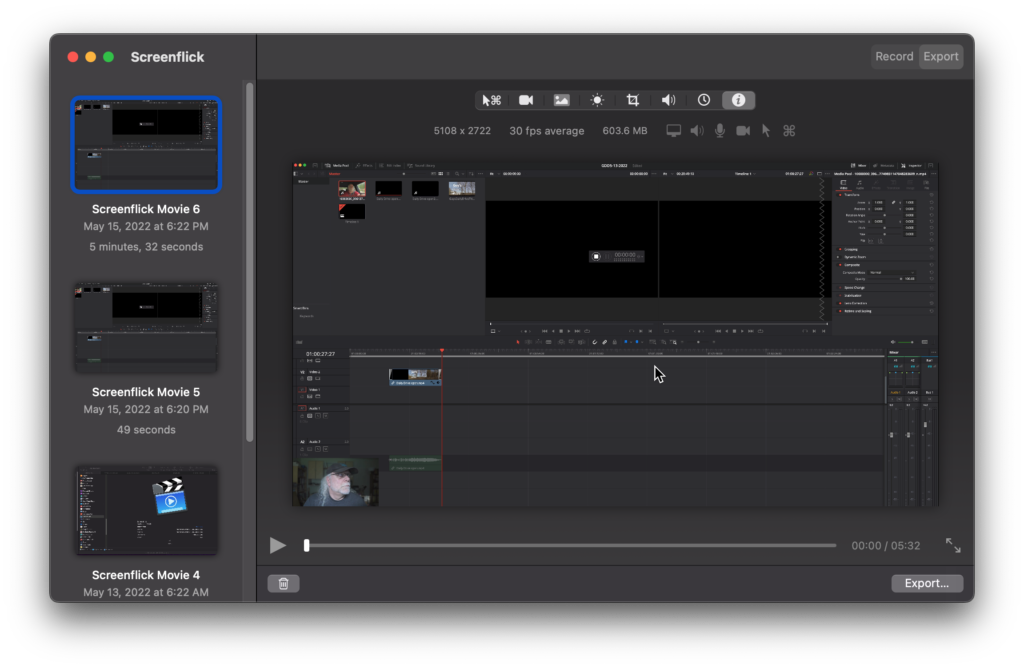This screenshot has height=668, width=1024.
Task: Switch to the Export tab
Action: 940,57
